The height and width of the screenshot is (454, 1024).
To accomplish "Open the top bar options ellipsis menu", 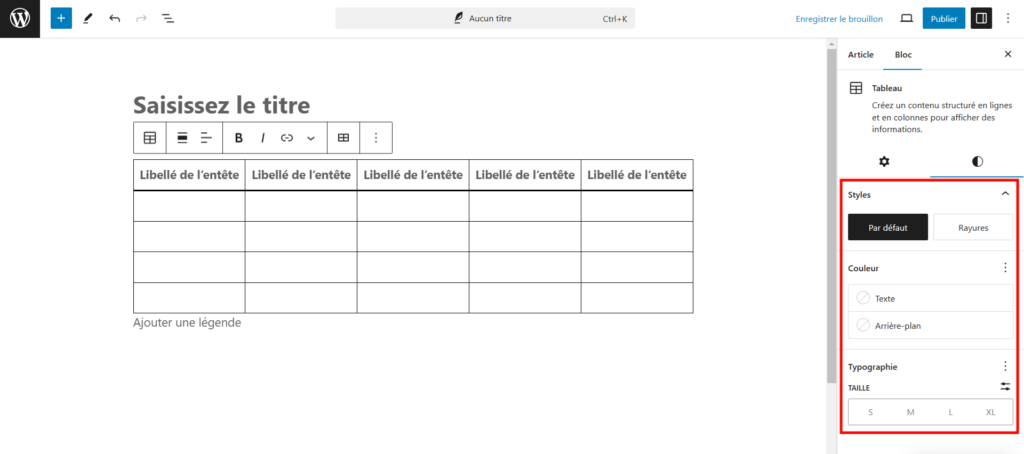I will 1008,18.
